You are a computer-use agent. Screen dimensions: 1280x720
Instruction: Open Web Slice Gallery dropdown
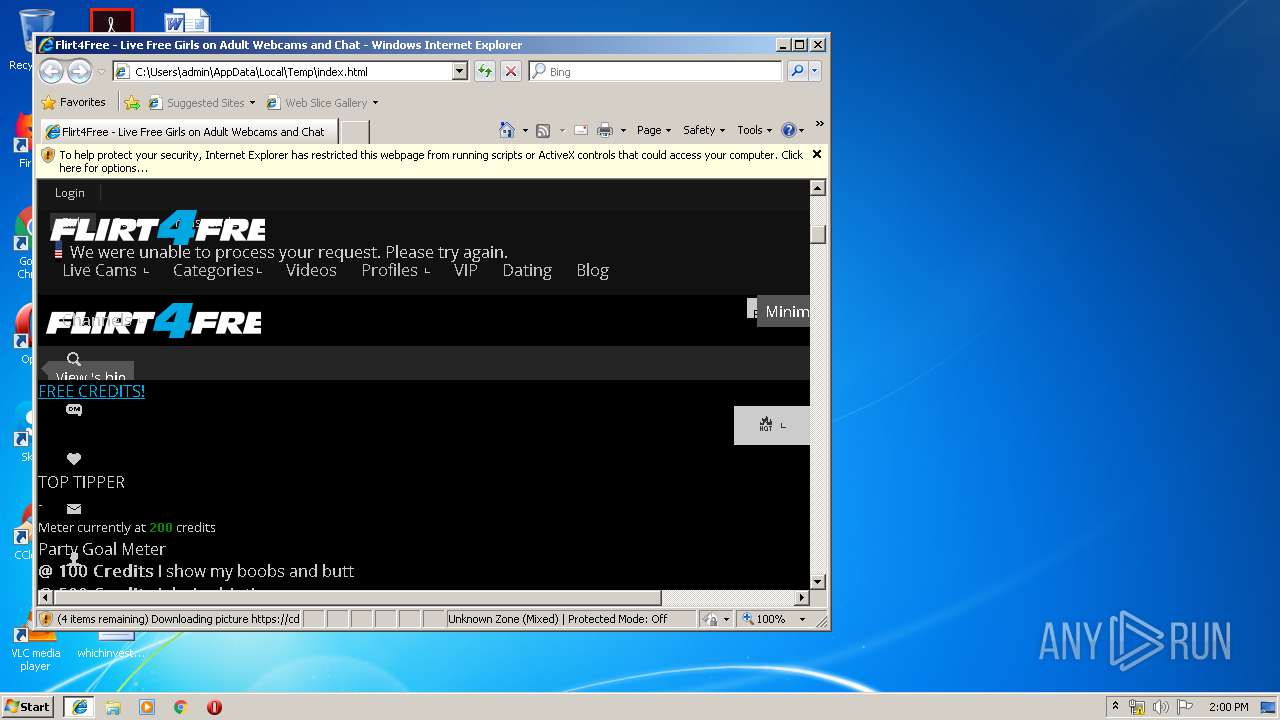pos(376,102)
